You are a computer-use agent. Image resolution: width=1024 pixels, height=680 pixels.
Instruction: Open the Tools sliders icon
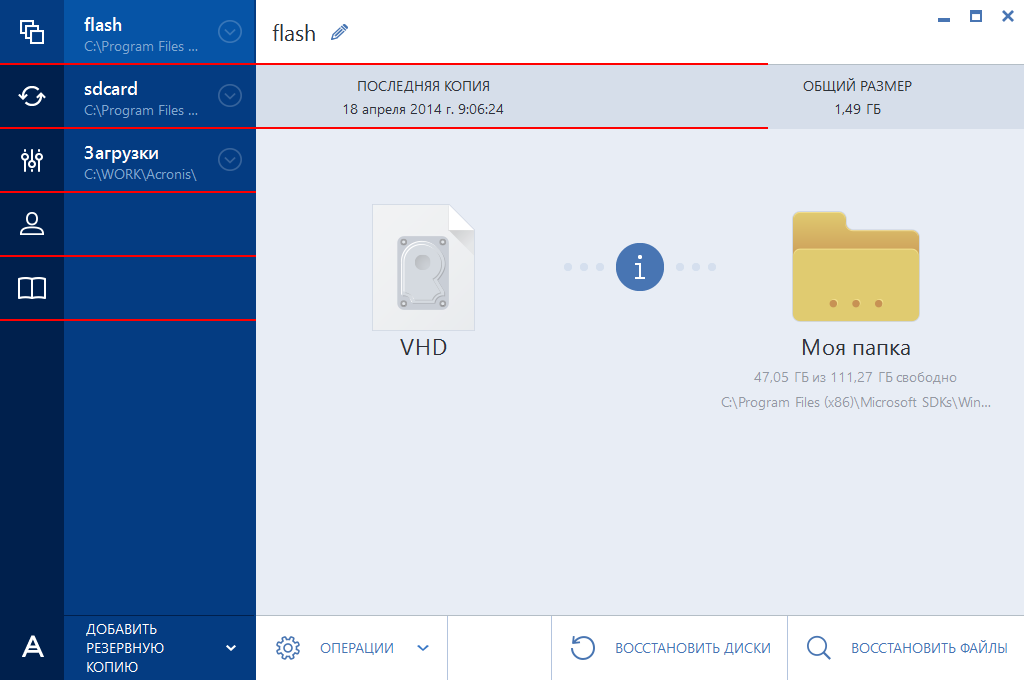(32, 160)
